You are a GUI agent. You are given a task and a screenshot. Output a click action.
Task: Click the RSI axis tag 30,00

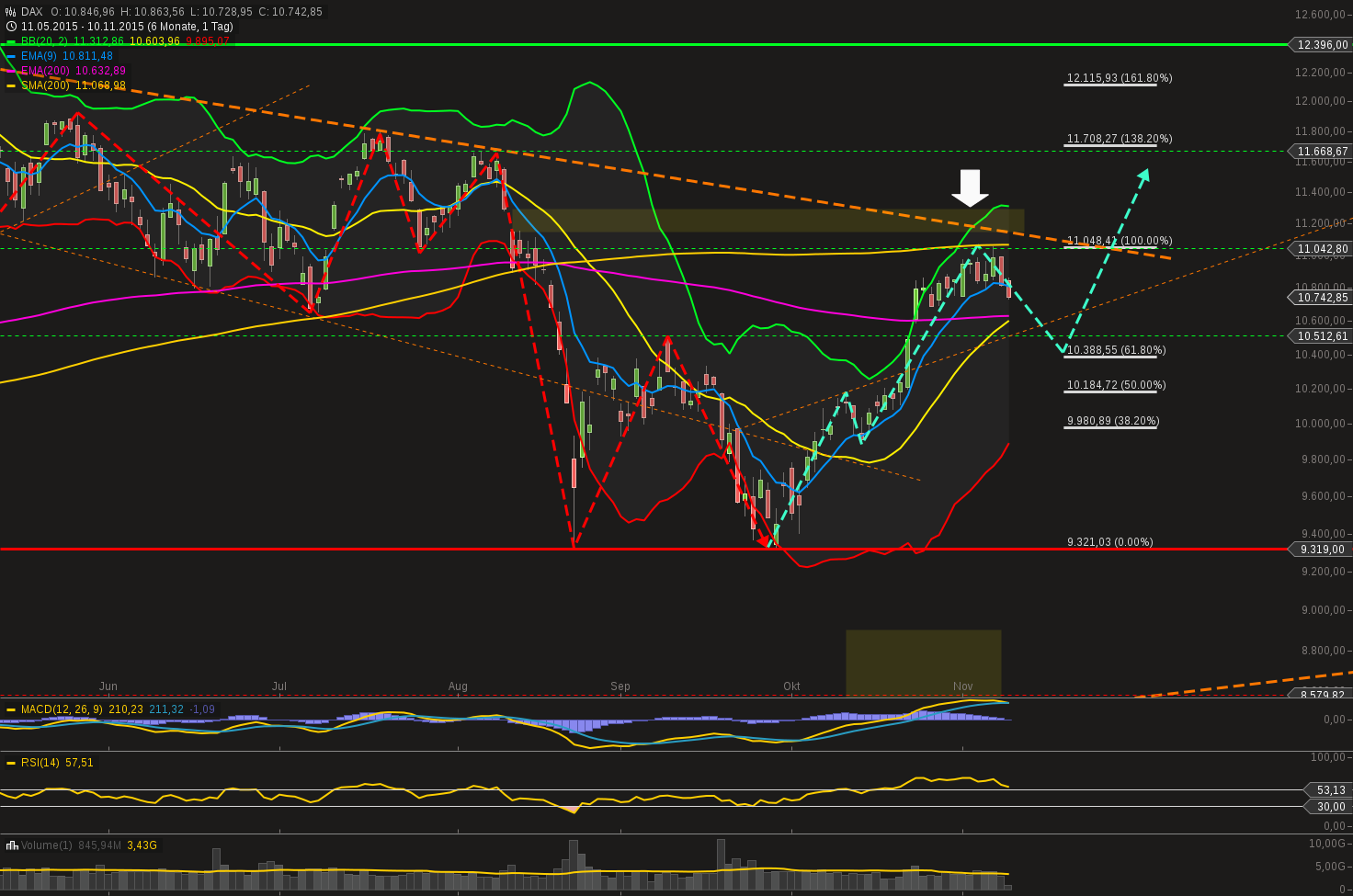click(1329, 807)
